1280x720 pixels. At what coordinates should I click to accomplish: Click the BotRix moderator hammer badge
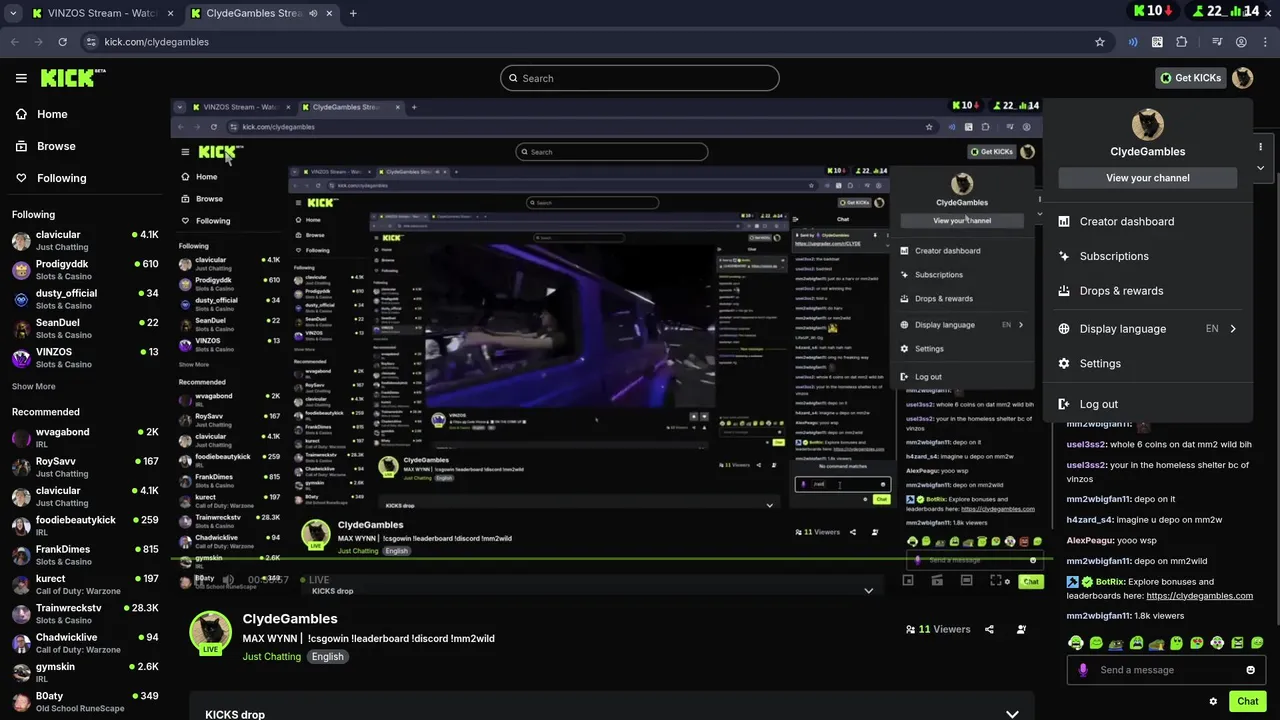[1073, 582]
